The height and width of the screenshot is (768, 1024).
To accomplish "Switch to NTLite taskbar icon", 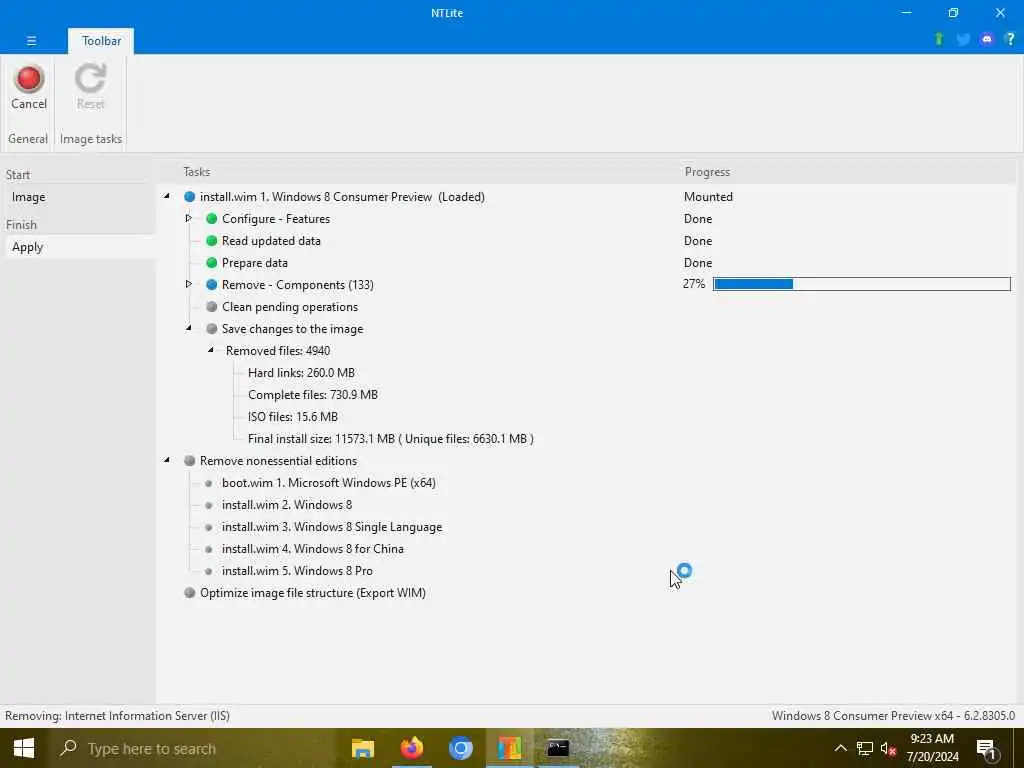I will click(x=509, y=748).
